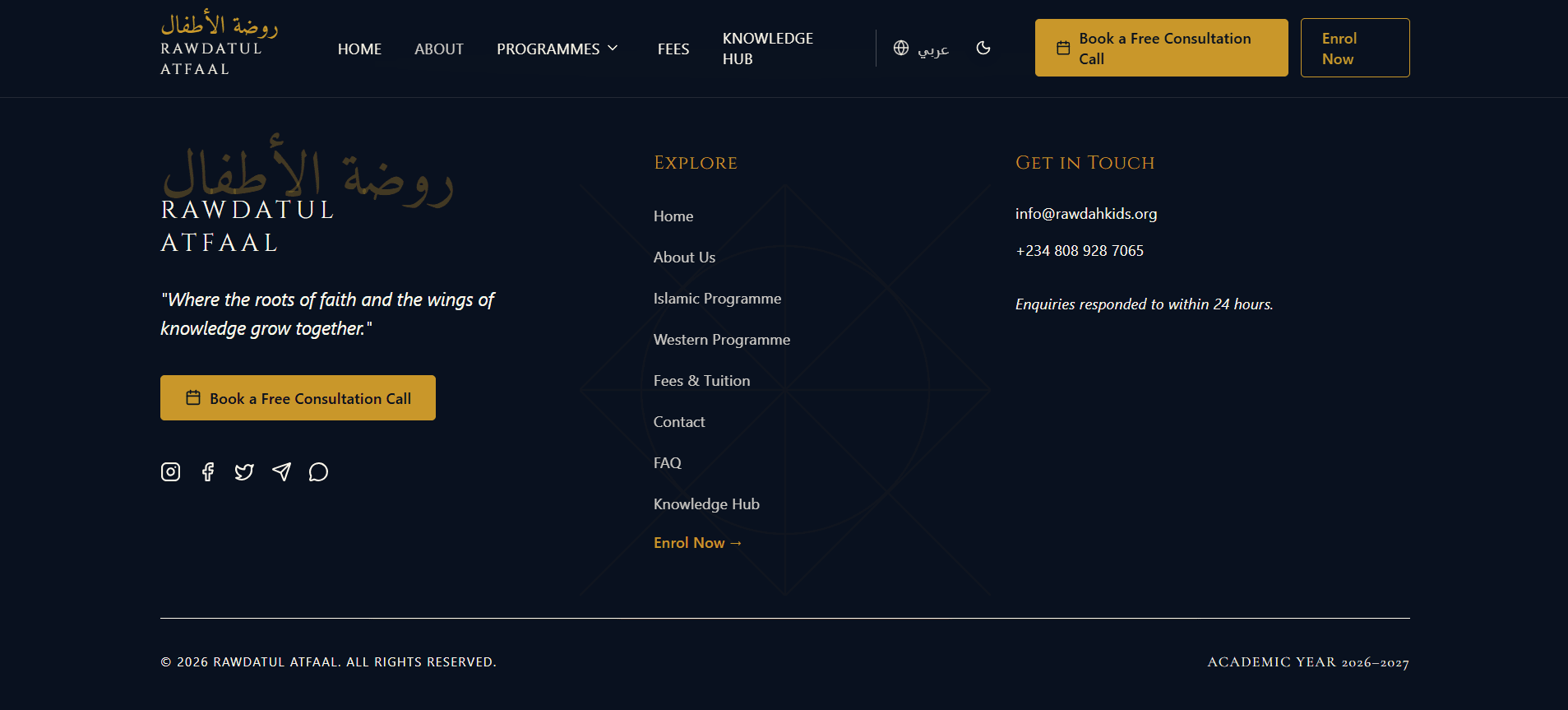
Task: Go to Home in the top navigation
Action: tap(359, 49)
